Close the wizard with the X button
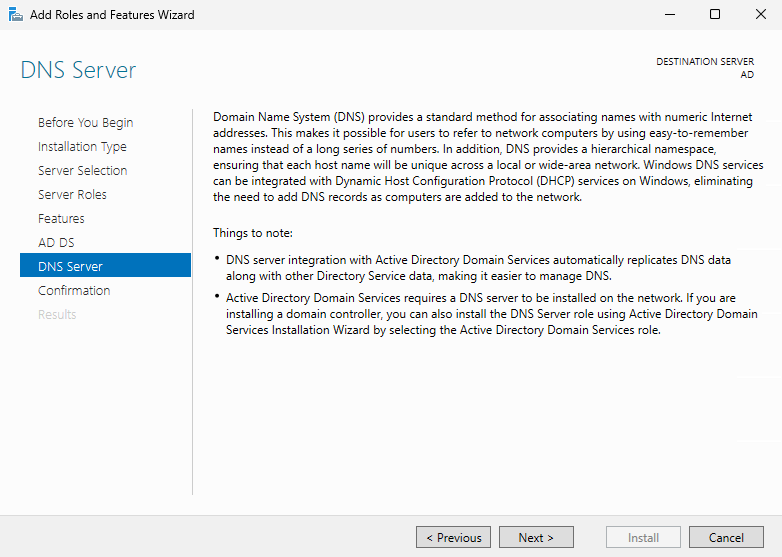 (x=759, y=15)
